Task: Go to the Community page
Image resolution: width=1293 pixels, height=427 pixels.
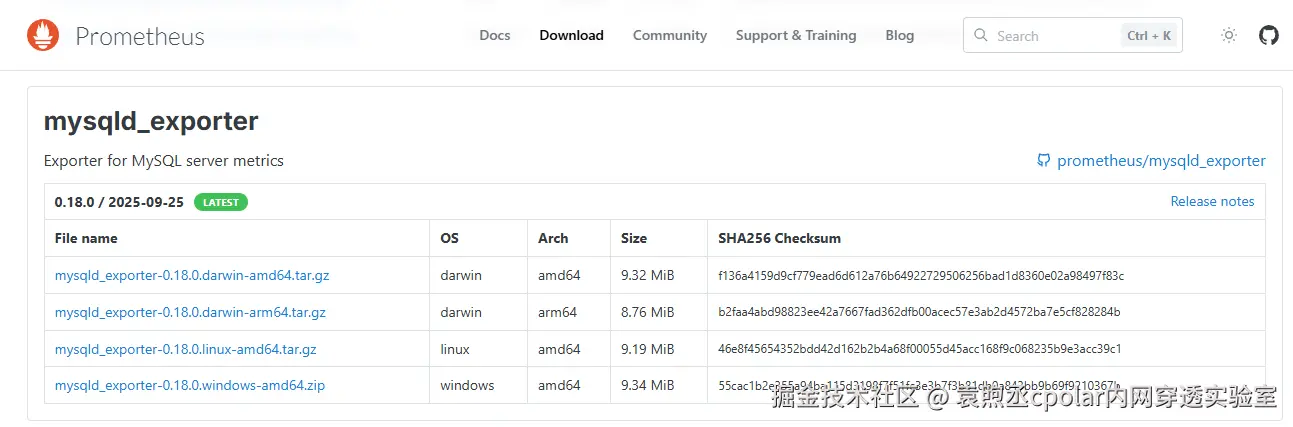Action: [669, 35]
